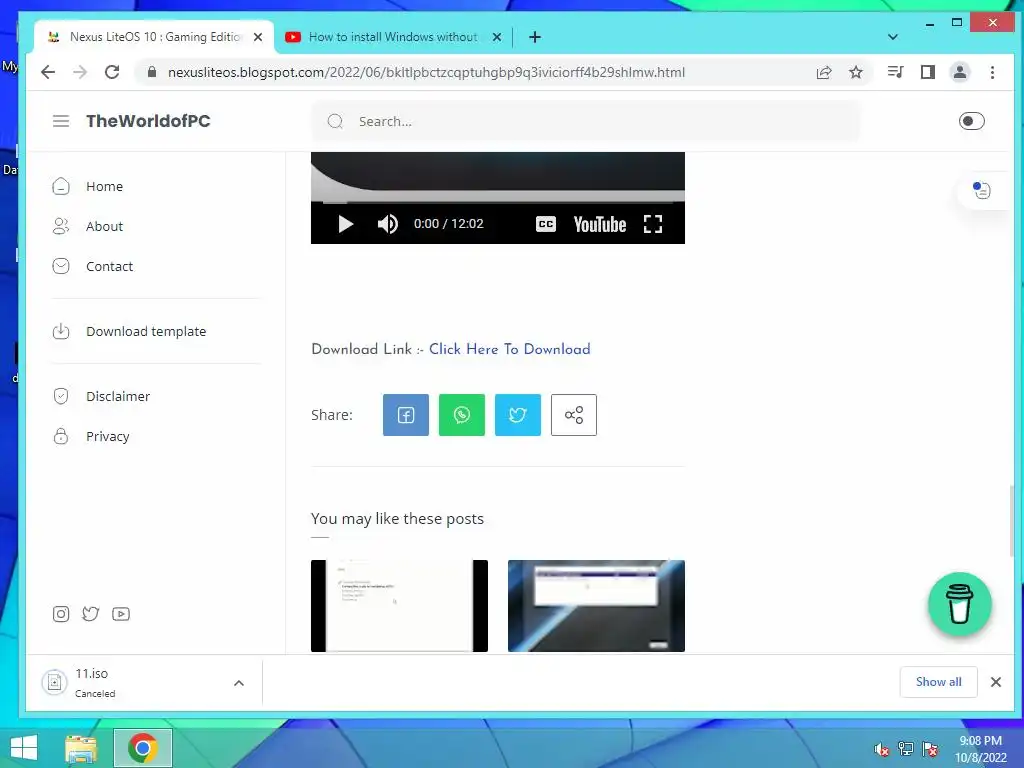
Task: Click the muted volume tray icon
Action: click(881, 749)
